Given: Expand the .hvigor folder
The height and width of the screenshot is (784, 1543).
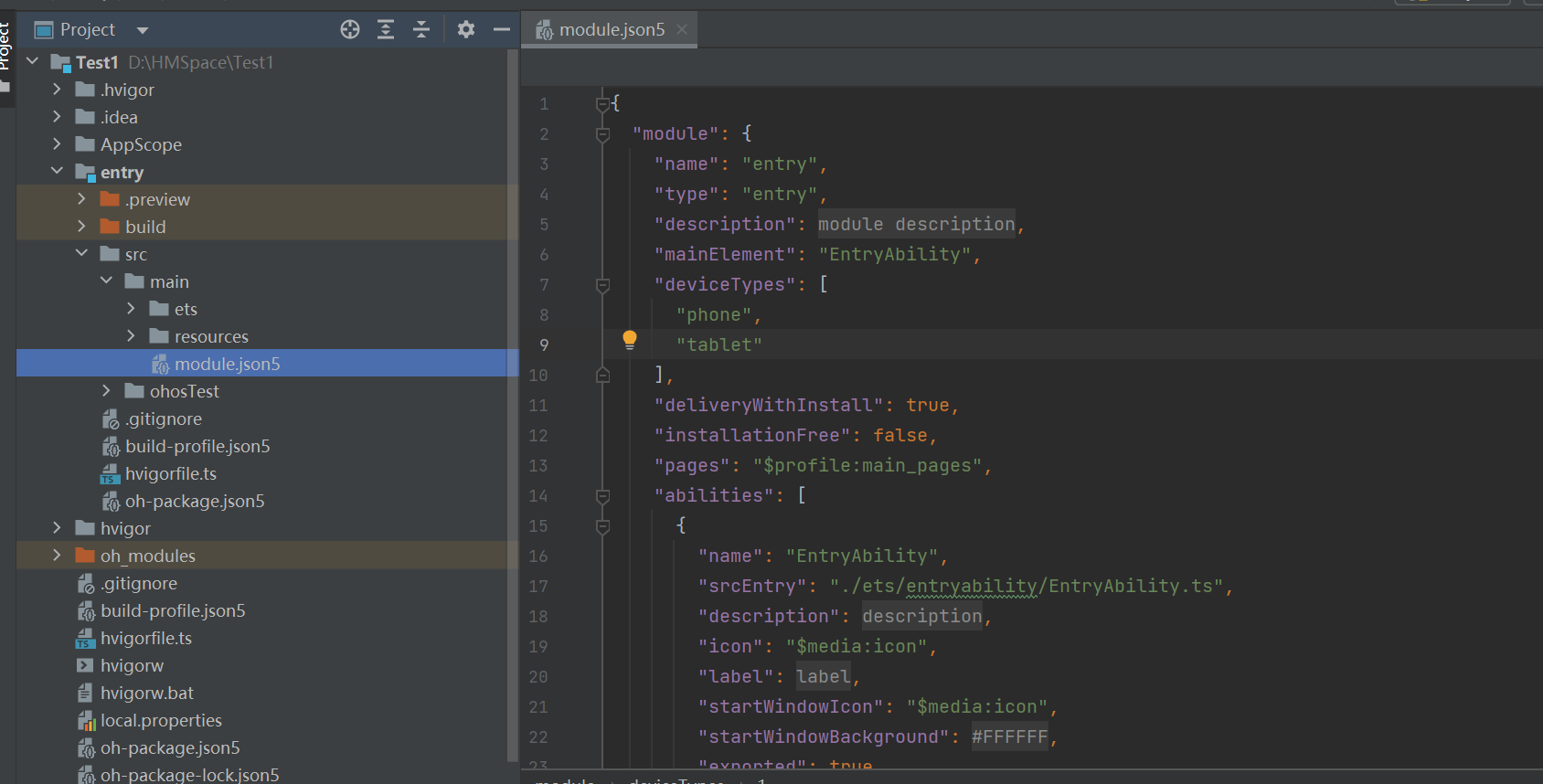Looking at the screenshot, I should (x=57, y=89).
